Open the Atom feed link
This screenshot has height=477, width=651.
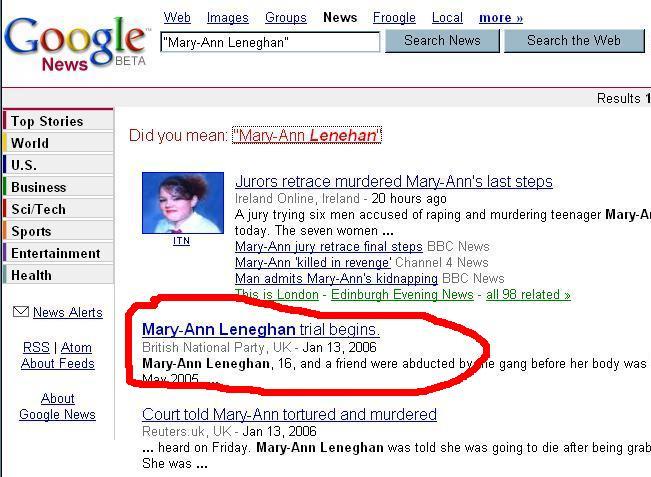(76, 347)
